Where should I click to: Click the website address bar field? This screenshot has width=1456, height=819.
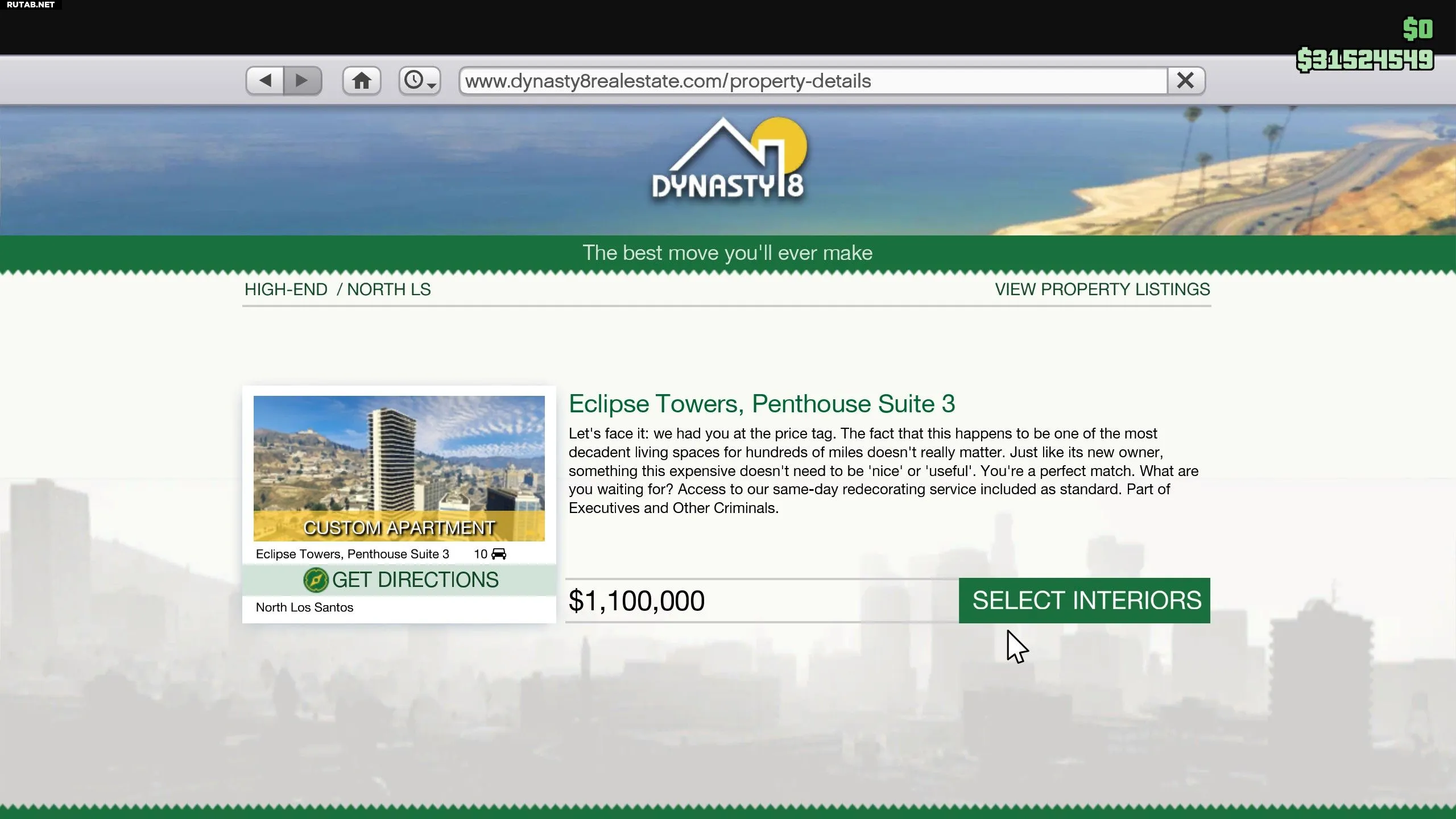[x=813, y=81]
